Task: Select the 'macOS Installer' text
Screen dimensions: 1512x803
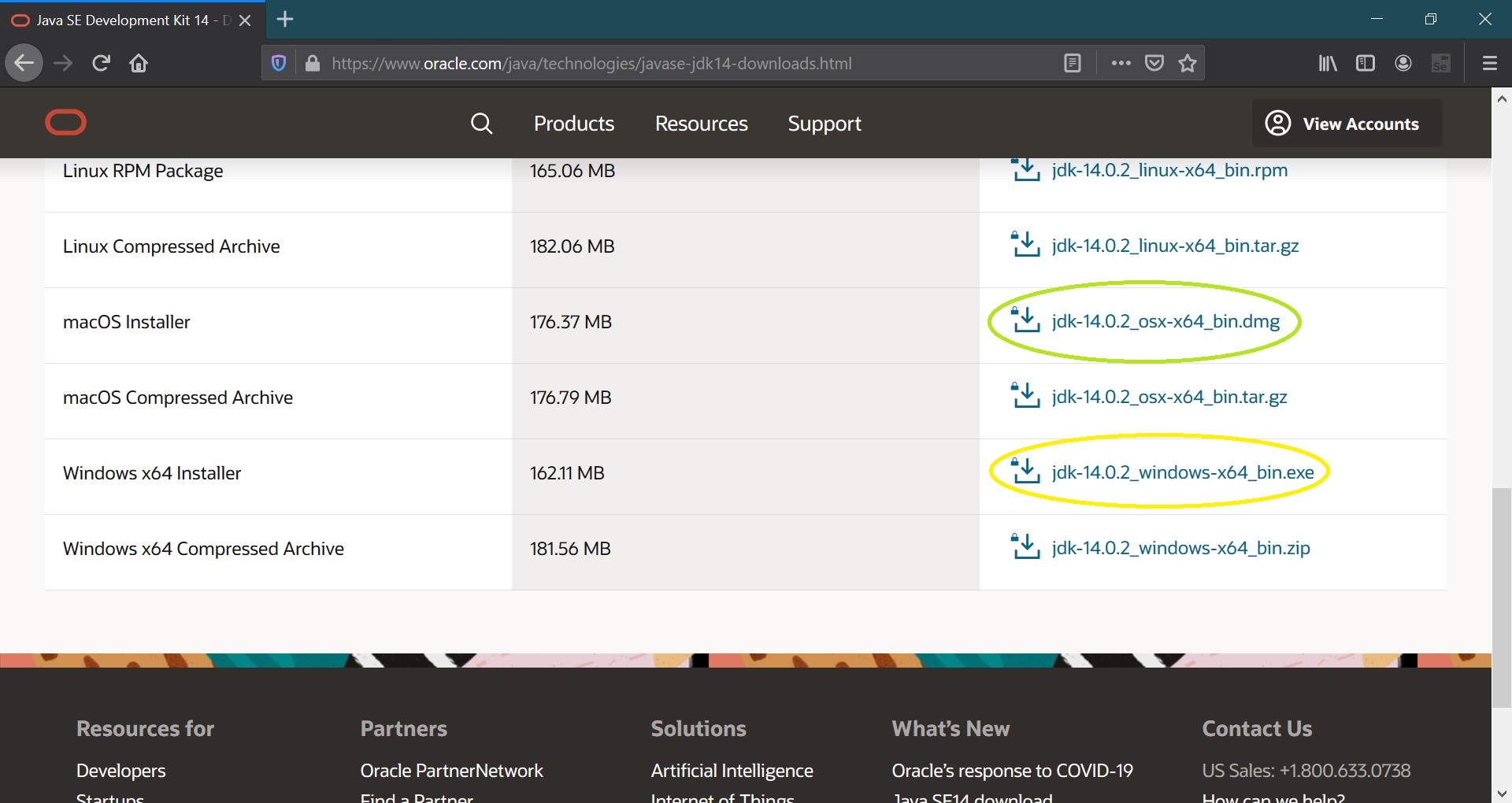Action: tap(127, 322)
